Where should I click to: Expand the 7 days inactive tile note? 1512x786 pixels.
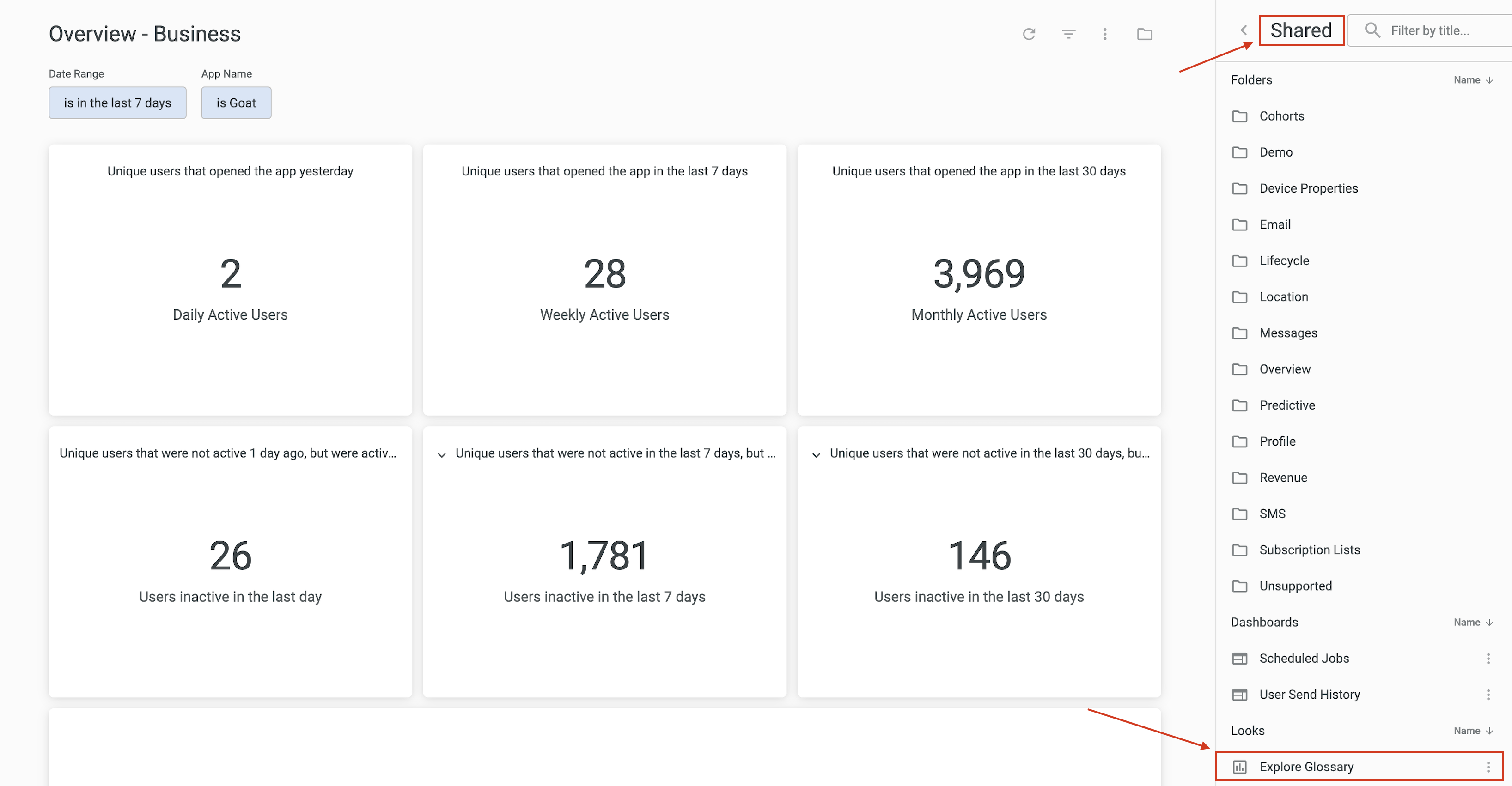tap(441, 454)
